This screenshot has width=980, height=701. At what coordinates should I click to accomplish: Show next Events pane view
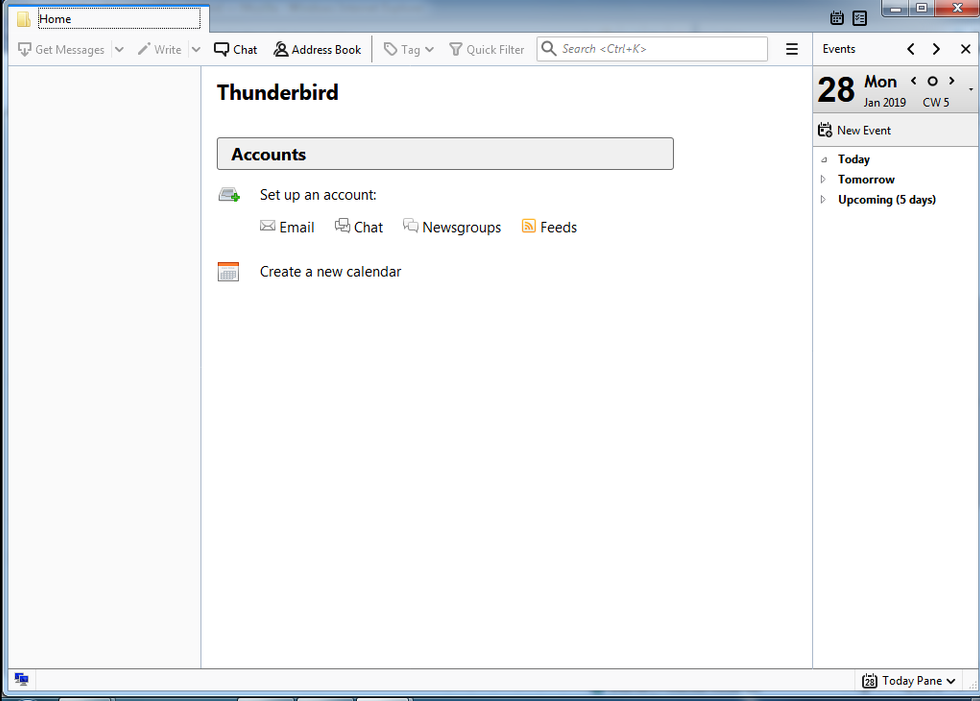click(936, 49)
